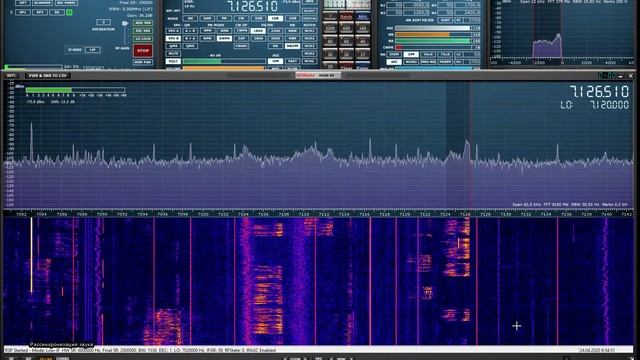Select LSB demodulation mode
Viewport: 640px width, 360px height.
coord(275,18)
